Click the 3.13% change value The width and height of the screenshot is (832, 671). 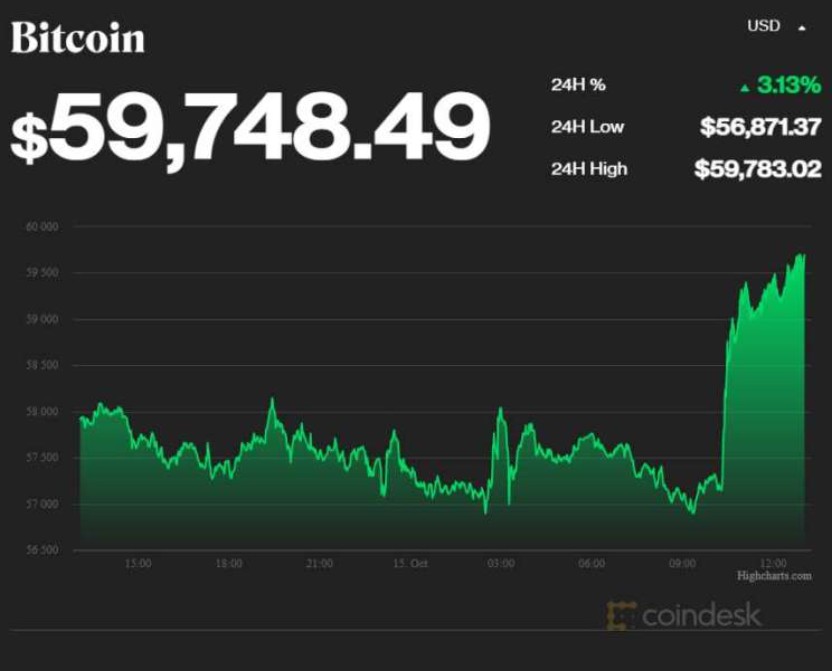pos(788,86)
